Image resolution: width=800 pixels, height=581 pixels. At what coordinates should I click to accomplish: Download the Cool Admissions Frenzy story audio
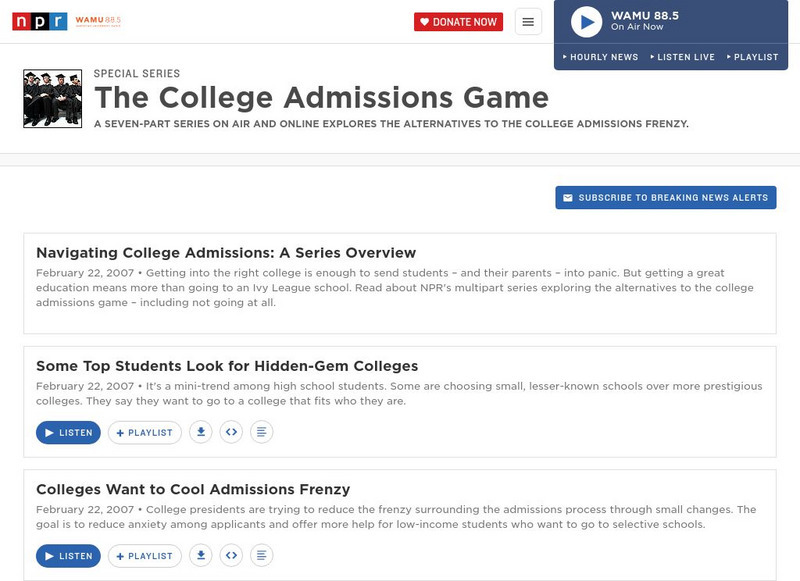(x=201, y=556)
